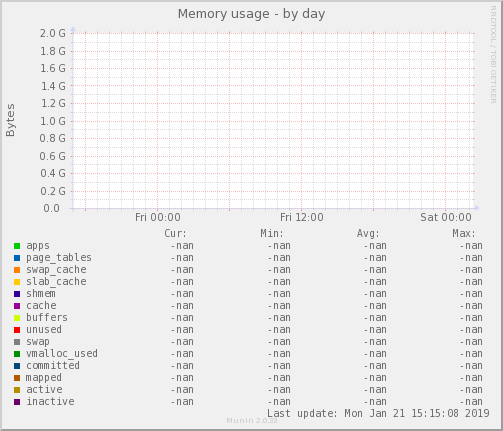Click the 'Avg:' column header
The width and height of the screenshot is (503, 431).
[368, 233]
